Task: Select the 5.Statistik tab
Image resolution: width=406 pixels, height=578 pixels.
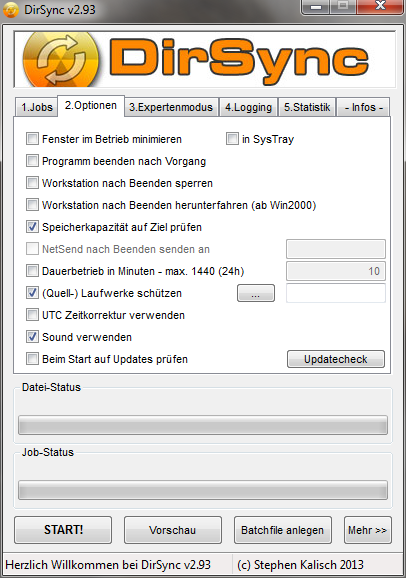Action: (307, 107)
